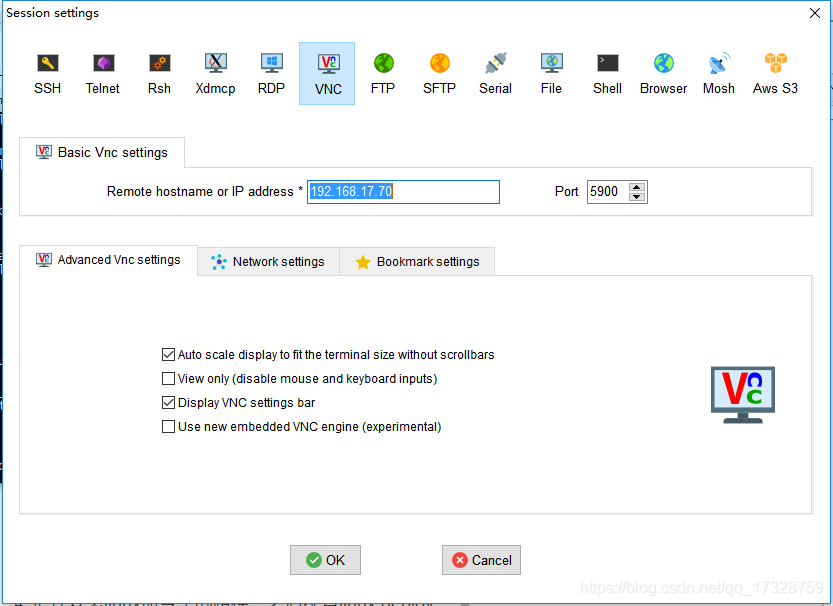Open the Basic Vnc settings tab
Viewport: 833px width, 606px height.
pyautogui.click(x=102, y=152)
